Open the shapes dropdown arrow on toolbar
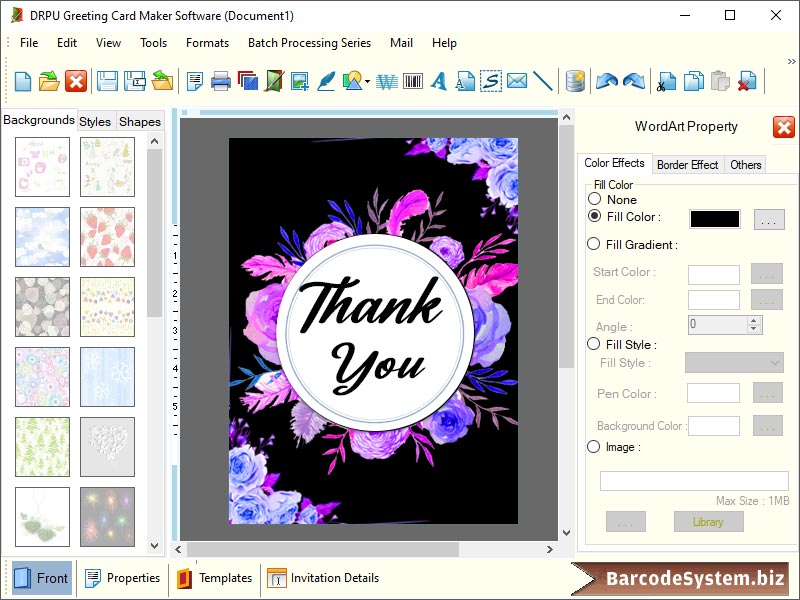Screen dimensions: 800x600 [x=367, y=82]
